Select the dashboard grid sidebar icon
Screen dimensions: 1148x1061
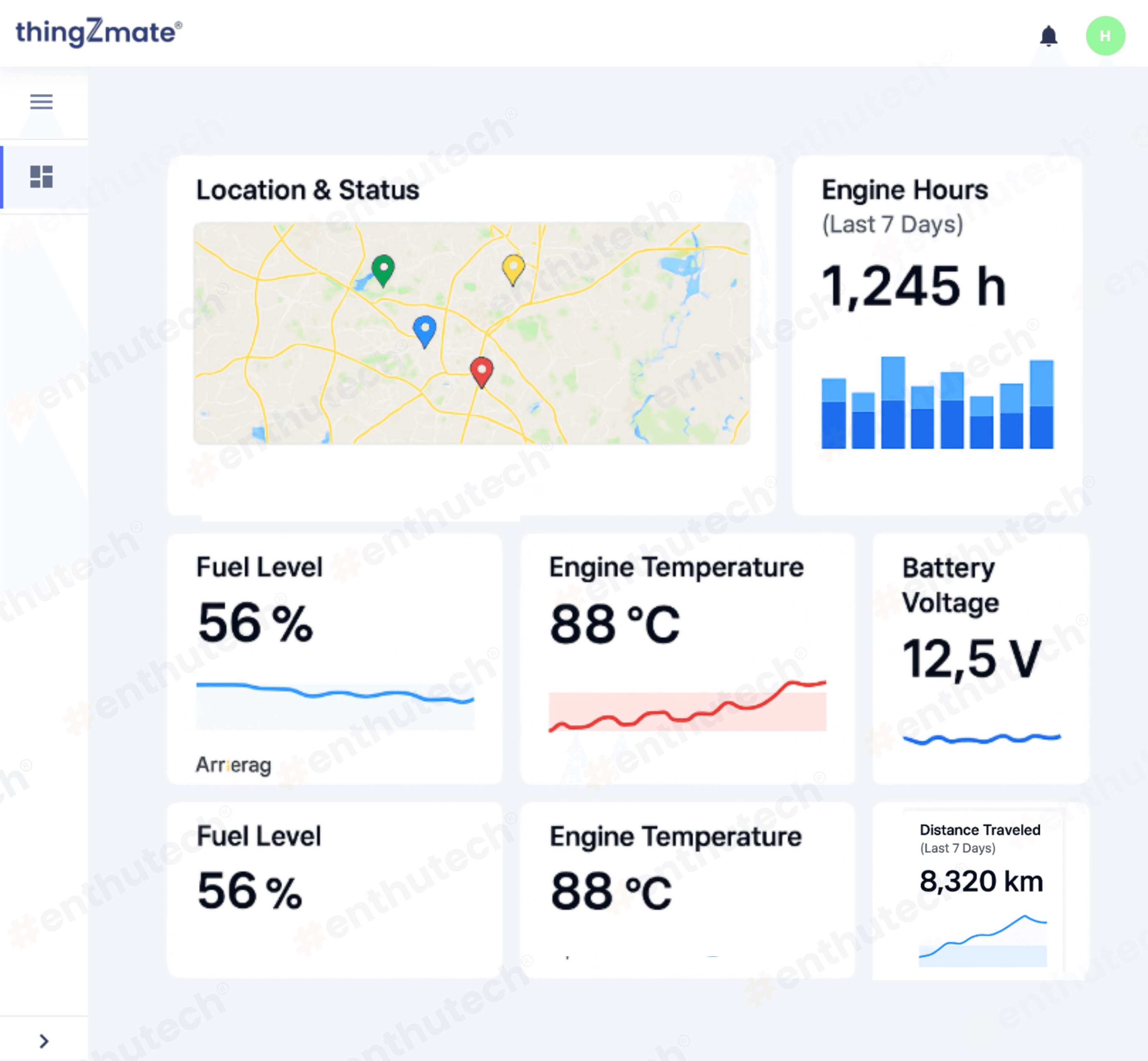pos(41,176)
